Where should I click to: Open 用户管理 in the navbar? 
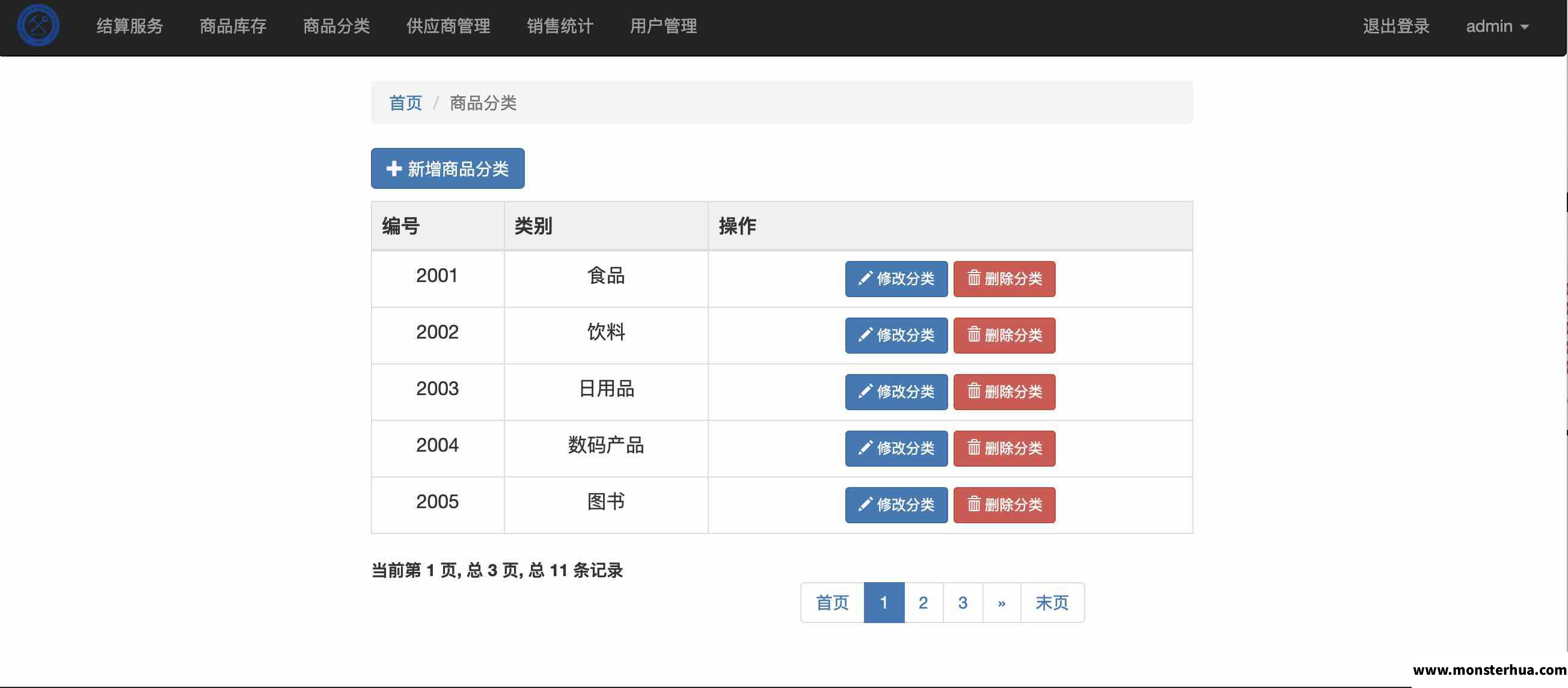664,26
